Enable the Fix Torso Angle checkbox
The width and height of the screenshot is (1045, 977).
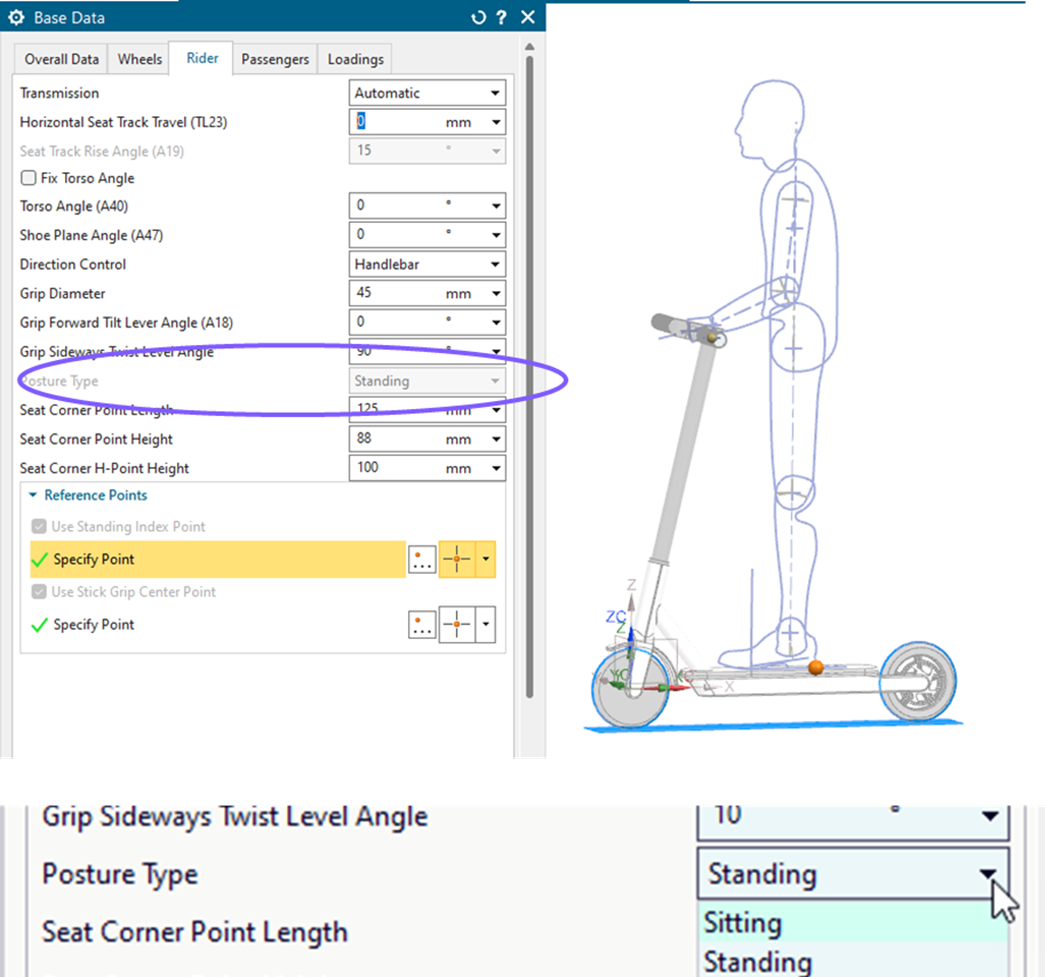(x=29, y=178)
